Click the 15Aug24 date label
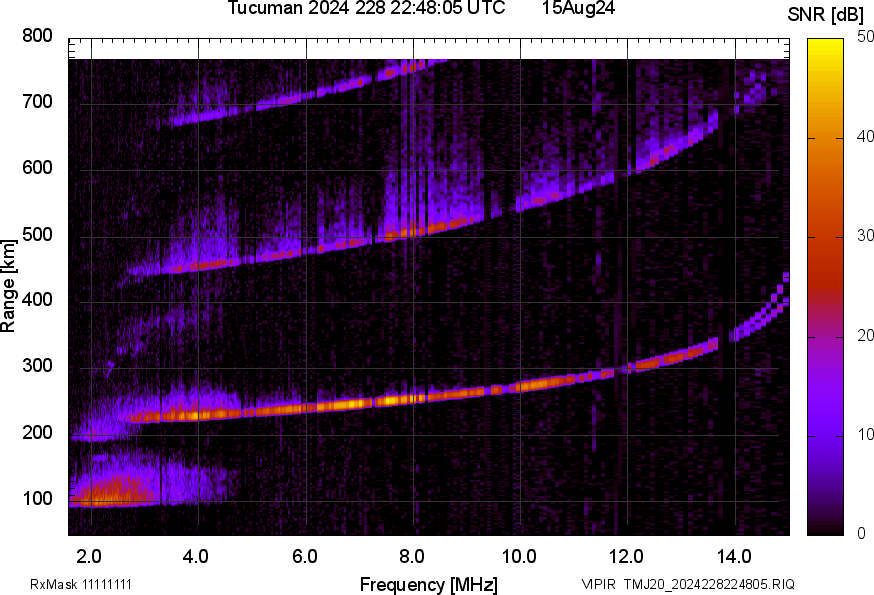Screen dimensions: 874x595 tap(578, 9)
